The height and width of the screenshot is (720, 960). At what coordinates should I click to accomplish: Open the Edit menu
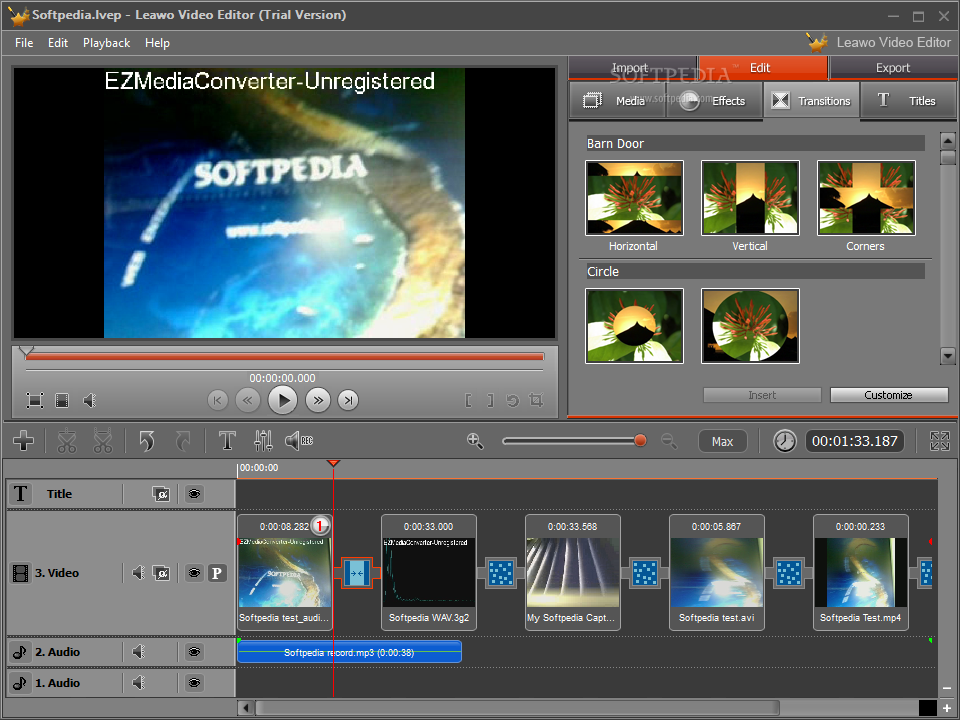(x=58, y=43)
